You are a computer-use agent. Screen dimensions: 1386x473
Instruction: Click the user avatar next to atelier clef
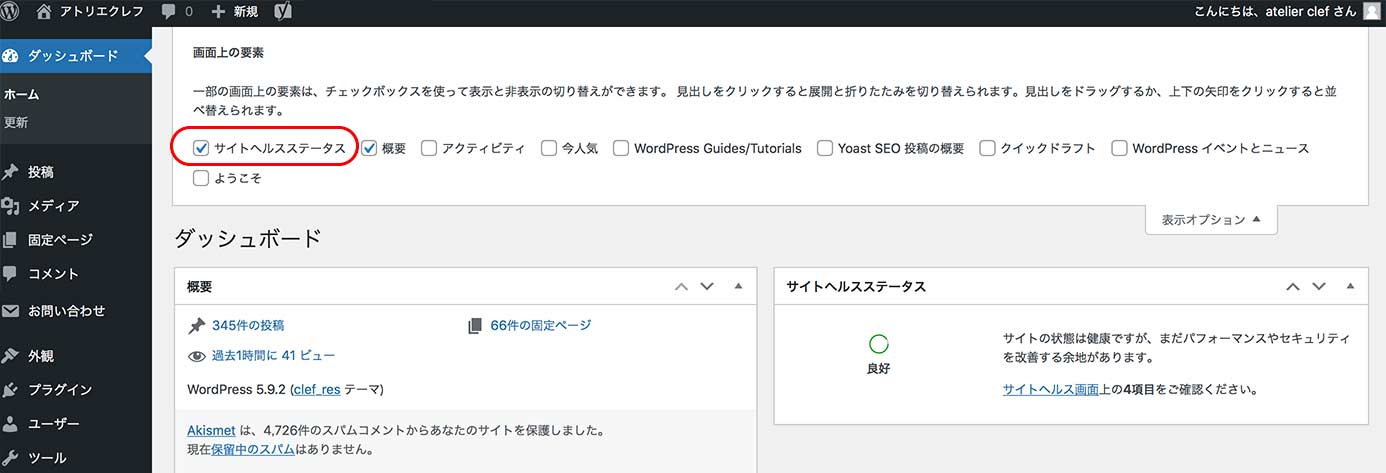tap(1370, 12)
